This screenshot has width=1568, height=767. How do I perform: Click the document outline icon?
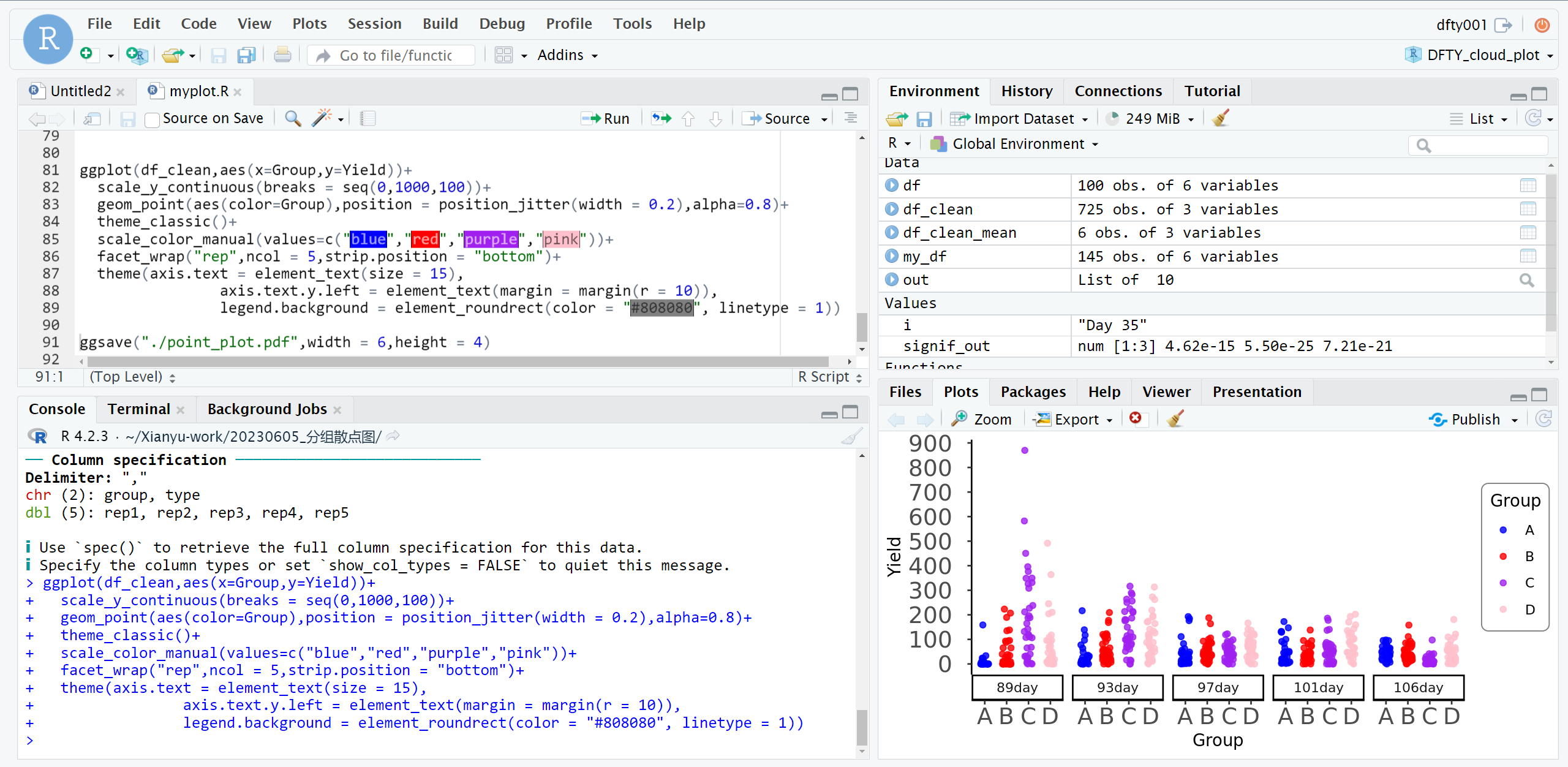click(851, 118)
